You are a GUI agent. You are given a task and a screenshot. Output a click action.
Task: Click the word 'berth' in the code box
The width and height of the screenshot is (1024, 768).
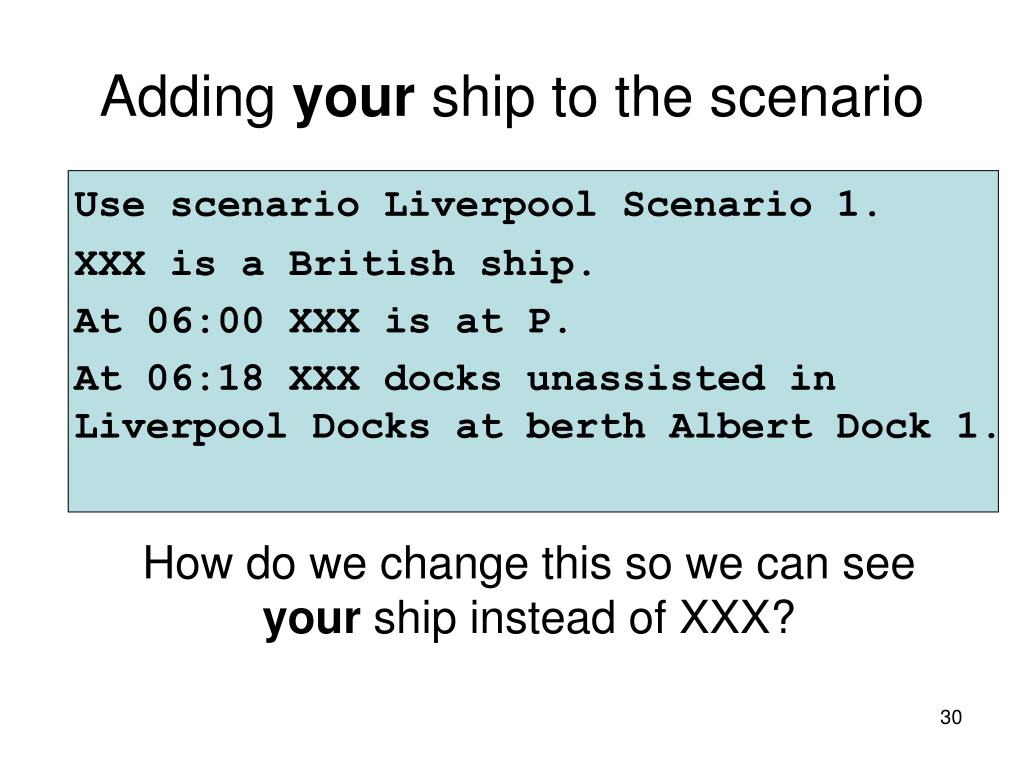click(586, 426)
